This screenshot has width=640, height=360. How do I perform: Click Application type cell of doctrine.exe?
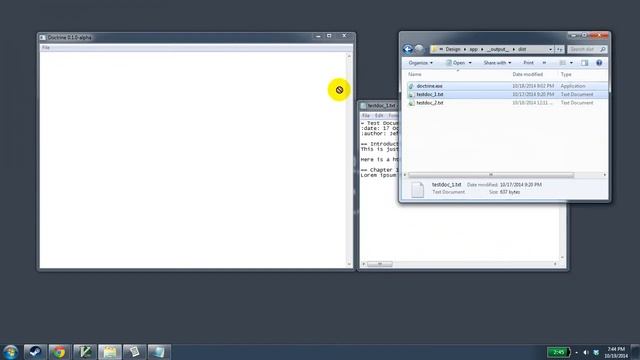[573, 86]
